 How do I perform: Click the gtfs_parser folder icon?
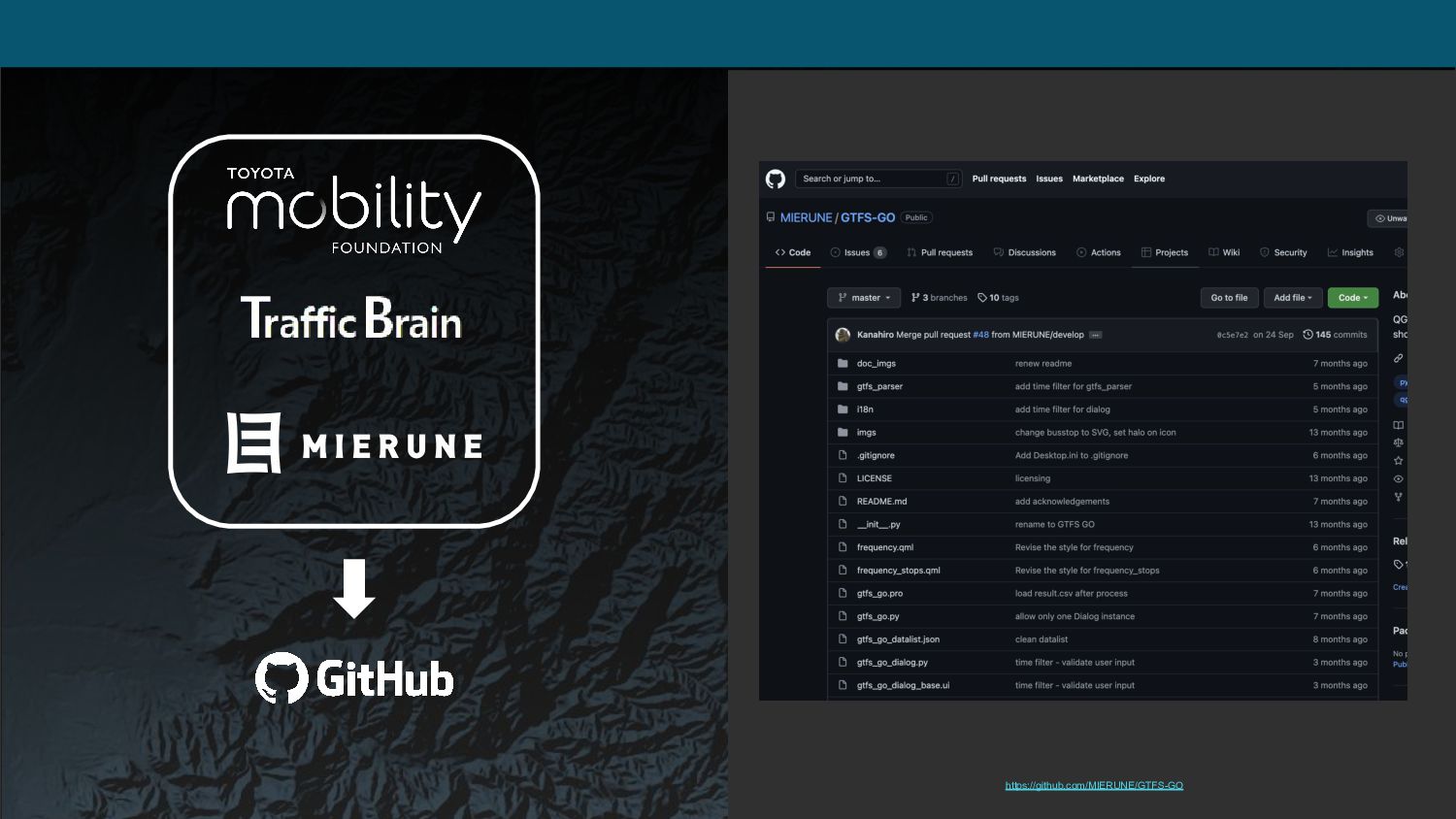[843, 386]
